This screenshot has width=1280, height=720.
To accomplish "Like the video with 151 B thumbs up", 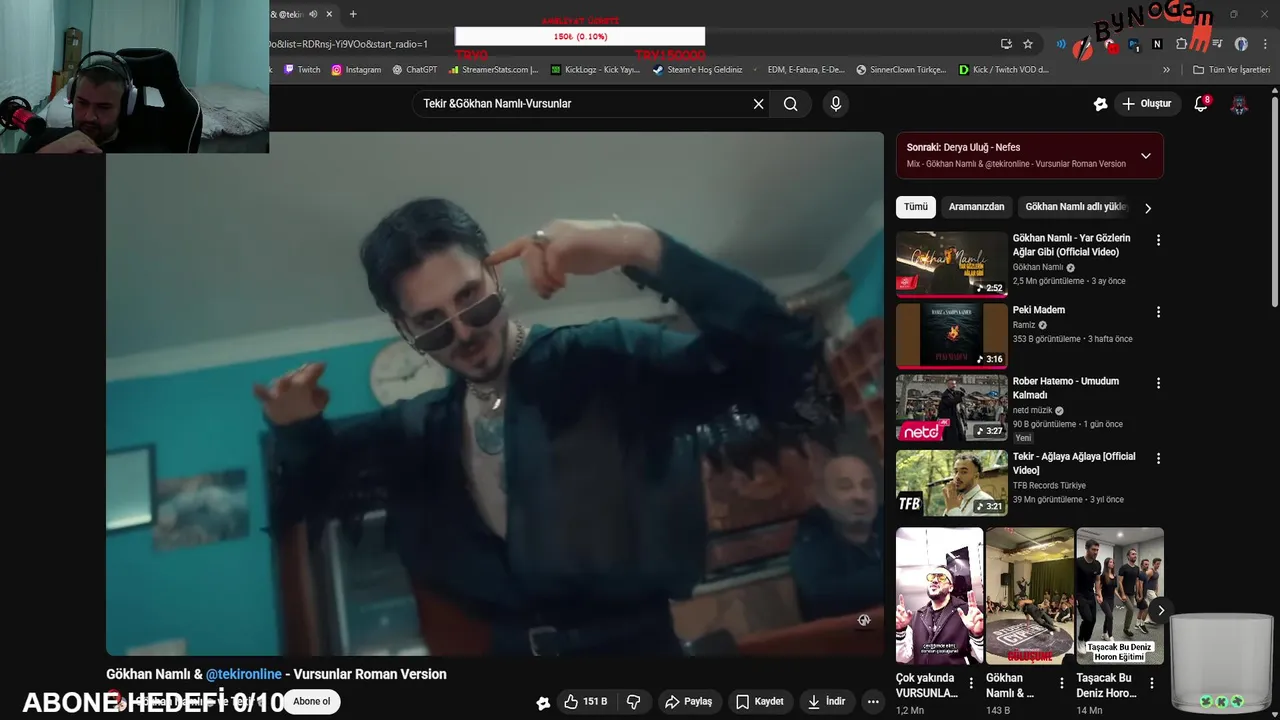I will click(585, 702).
